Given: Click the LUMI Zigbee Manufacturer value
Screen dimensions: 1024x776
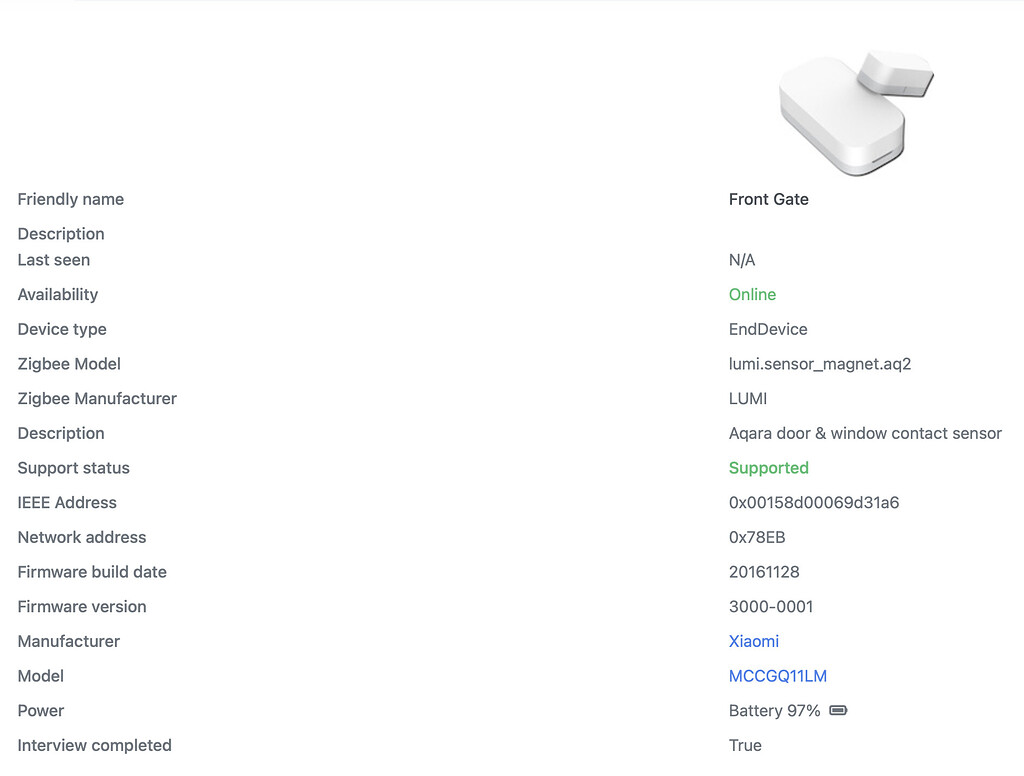Looking at the screenshot, I should [747, 398].
